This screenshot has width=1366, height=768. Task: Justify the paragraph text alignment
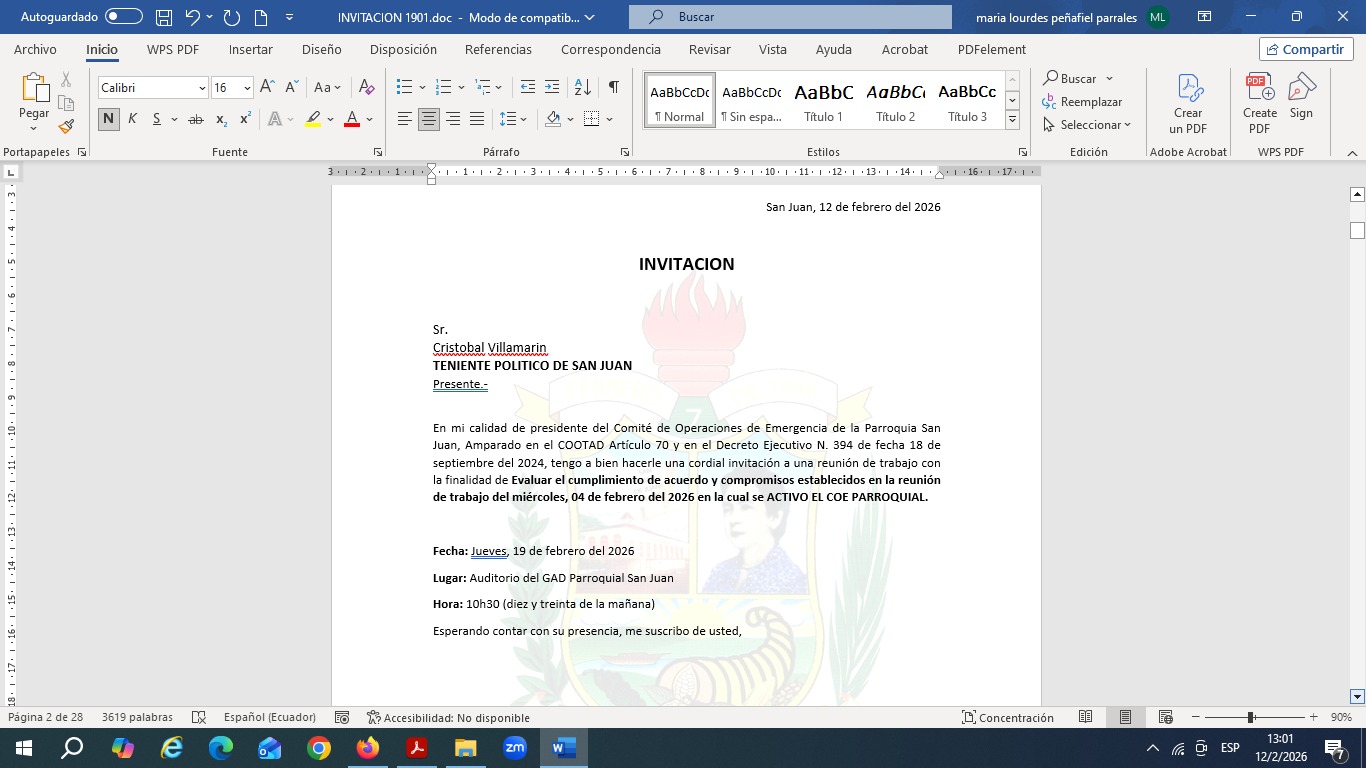(x=477, y=120)
